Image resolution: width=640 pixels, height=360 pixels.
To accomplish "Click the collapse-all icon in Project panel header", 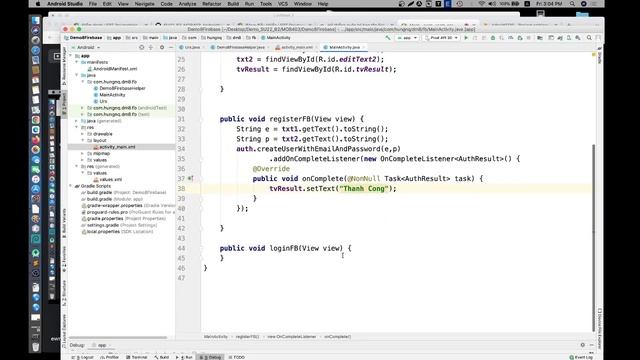I will coord(151,47).
